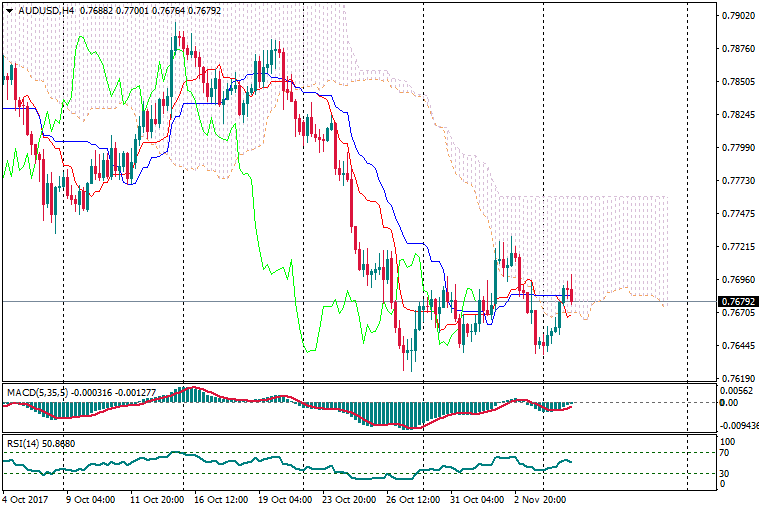Select the 0.79020 price scale label
The width and height of the screenshot is (759, 511).
click(x=738, y=16)
